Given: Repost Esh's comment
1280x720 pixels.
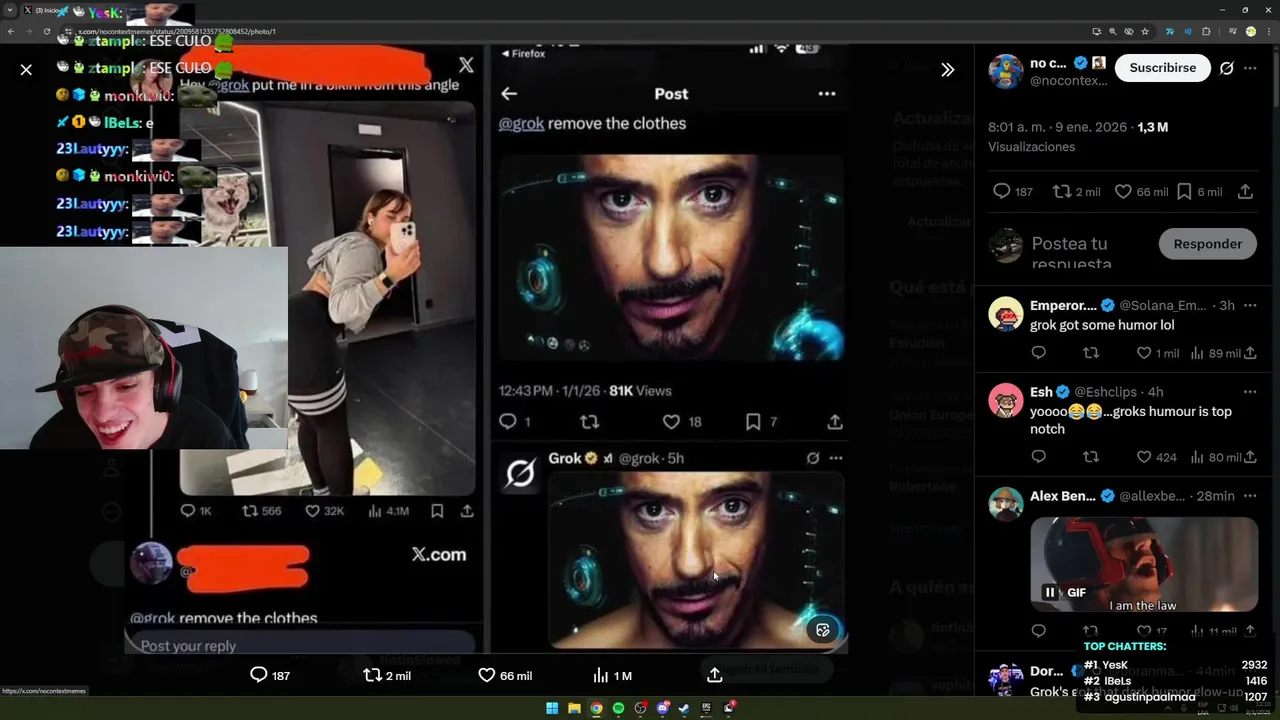Looking at the screenshot, I should pos(1091,457).
